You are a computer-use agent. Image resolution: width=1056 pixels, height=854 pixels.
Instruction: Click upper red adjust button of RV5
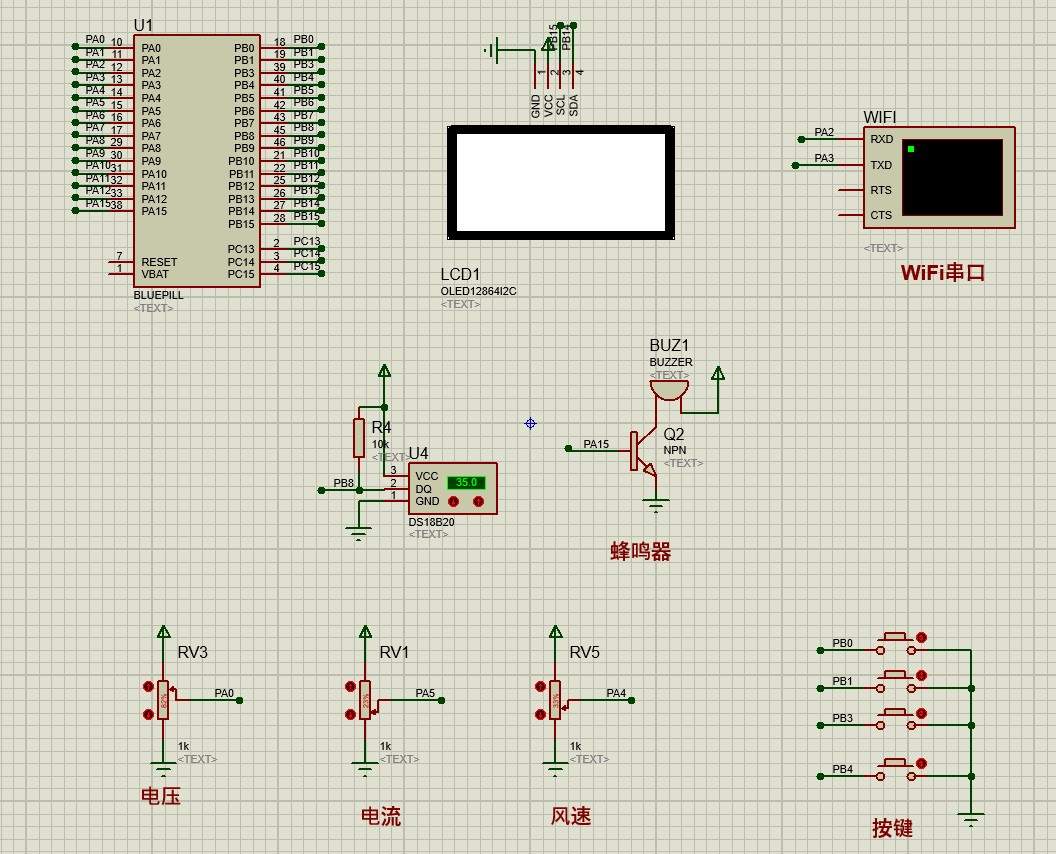point(540,686)
